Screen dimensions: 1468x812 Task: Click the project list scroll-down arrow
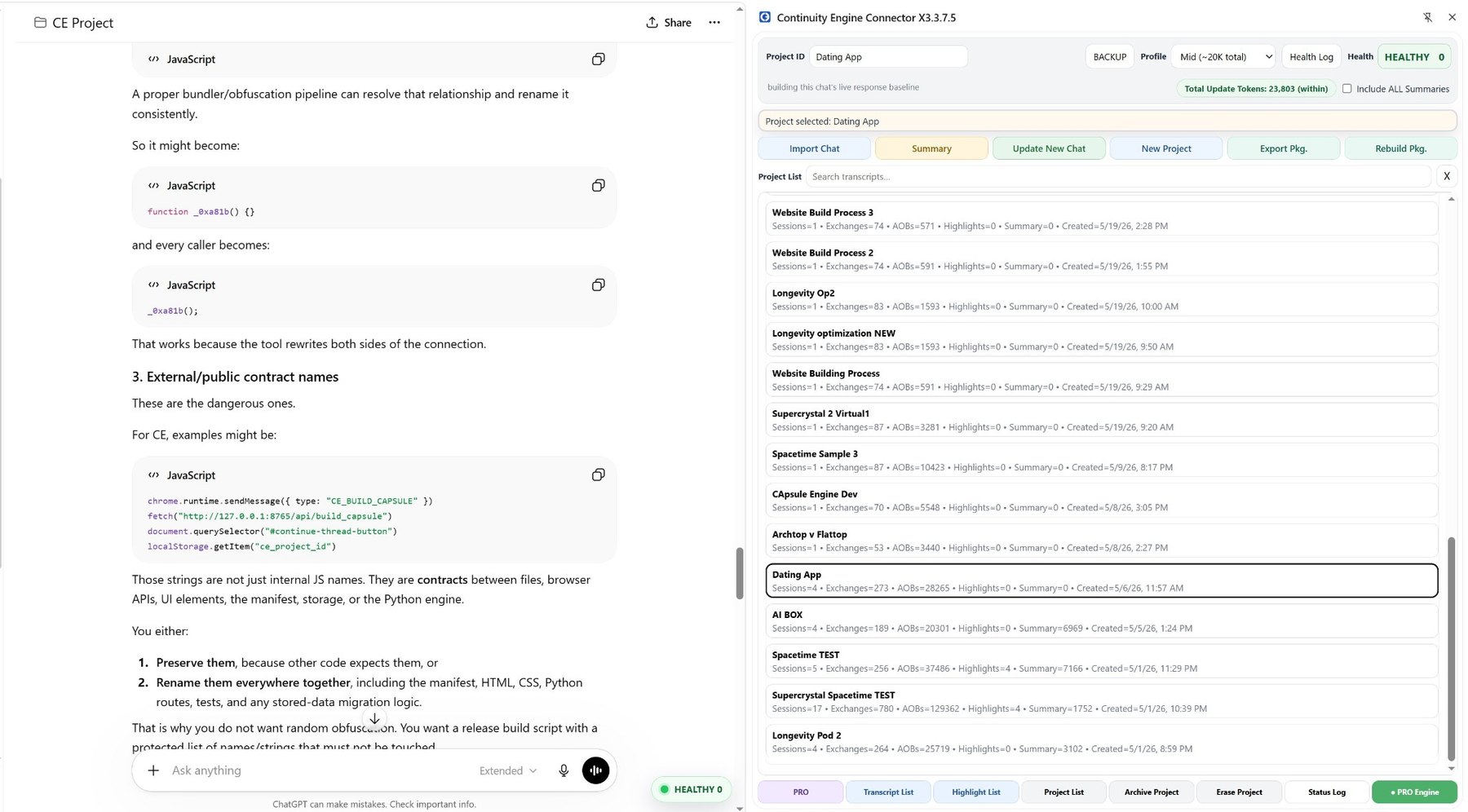click(x=1451, y=768)
